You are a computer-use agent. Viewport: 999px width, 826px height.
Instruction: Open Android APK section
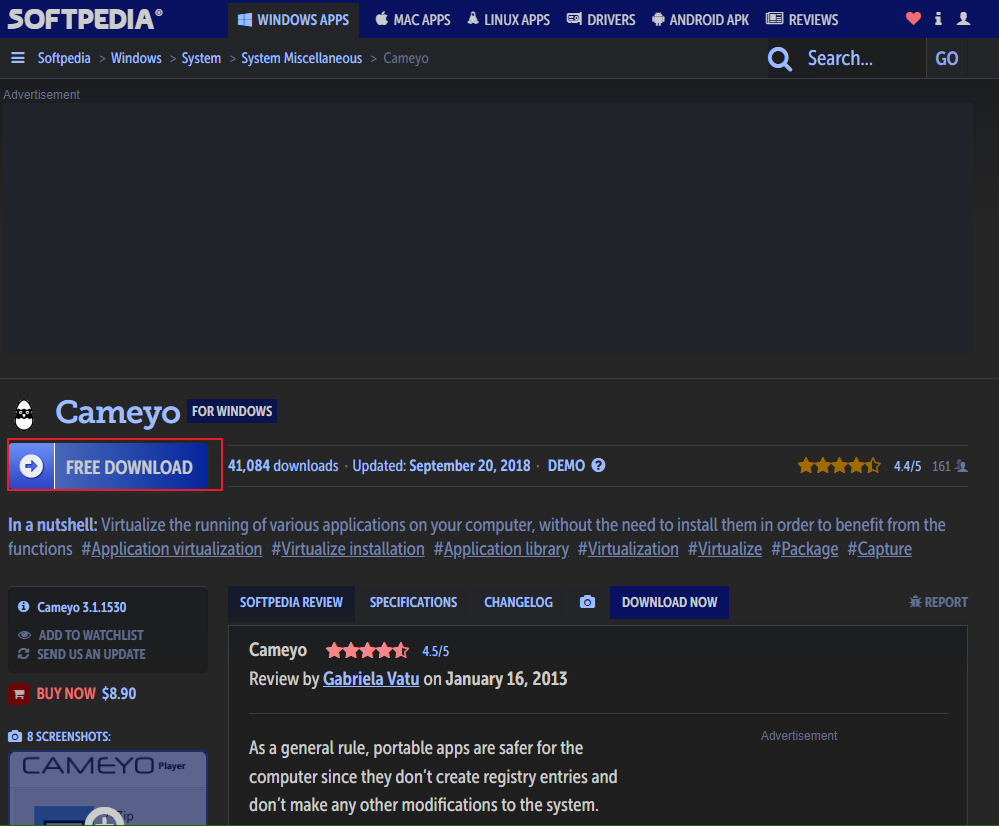click(x=700, y=20)
